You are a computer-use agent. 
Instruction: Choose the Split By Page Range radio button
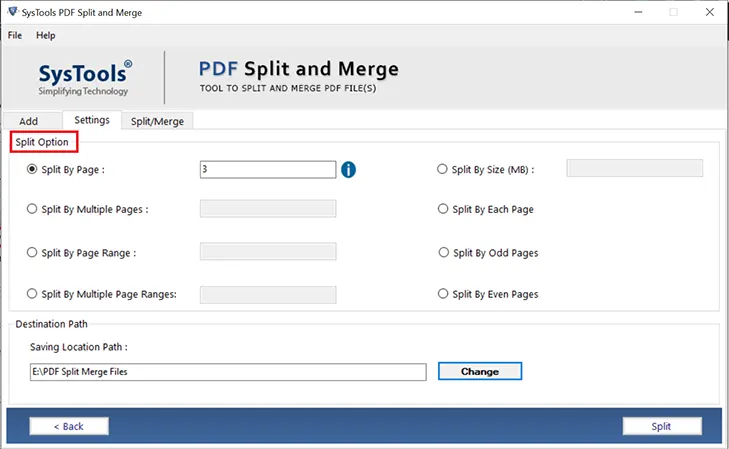click(32, 252)
